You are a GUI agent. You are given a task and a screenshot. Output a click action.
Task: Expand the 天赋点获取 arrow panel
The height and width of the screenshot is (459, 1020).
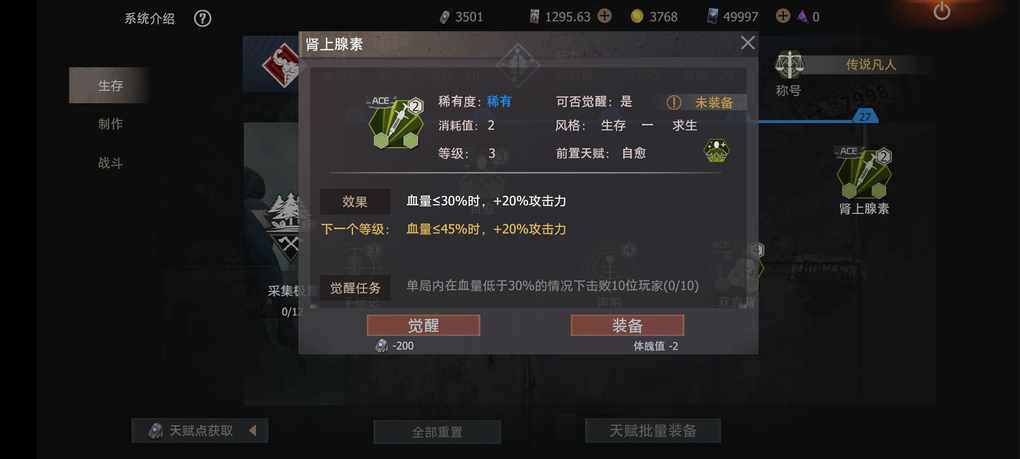click(x=252, y=430)
